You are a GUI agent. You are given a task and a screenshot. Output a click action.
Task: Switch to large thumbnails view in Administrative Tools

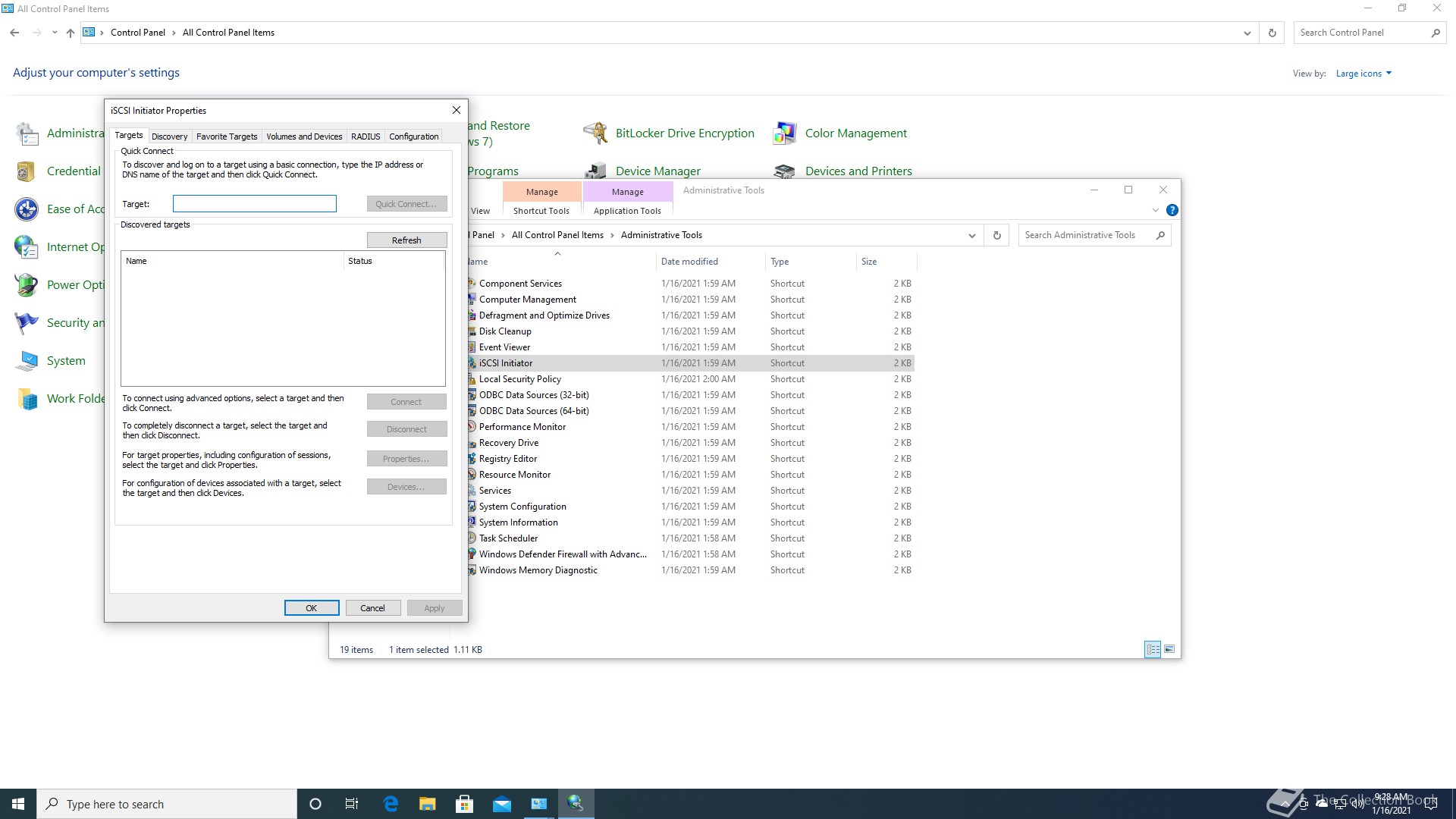(1169, 649)
